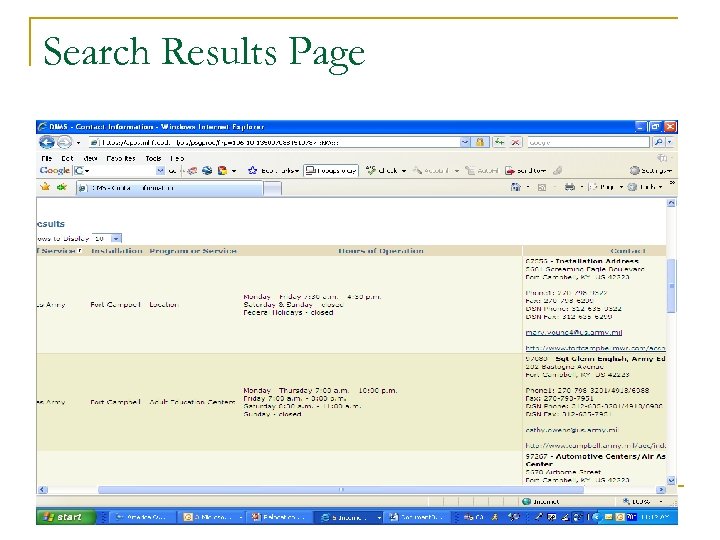Image resolution: width=720 pixels, height=540 pixels.
Task: Click the vertical scrollbar thumb
Action: [671, 286]
